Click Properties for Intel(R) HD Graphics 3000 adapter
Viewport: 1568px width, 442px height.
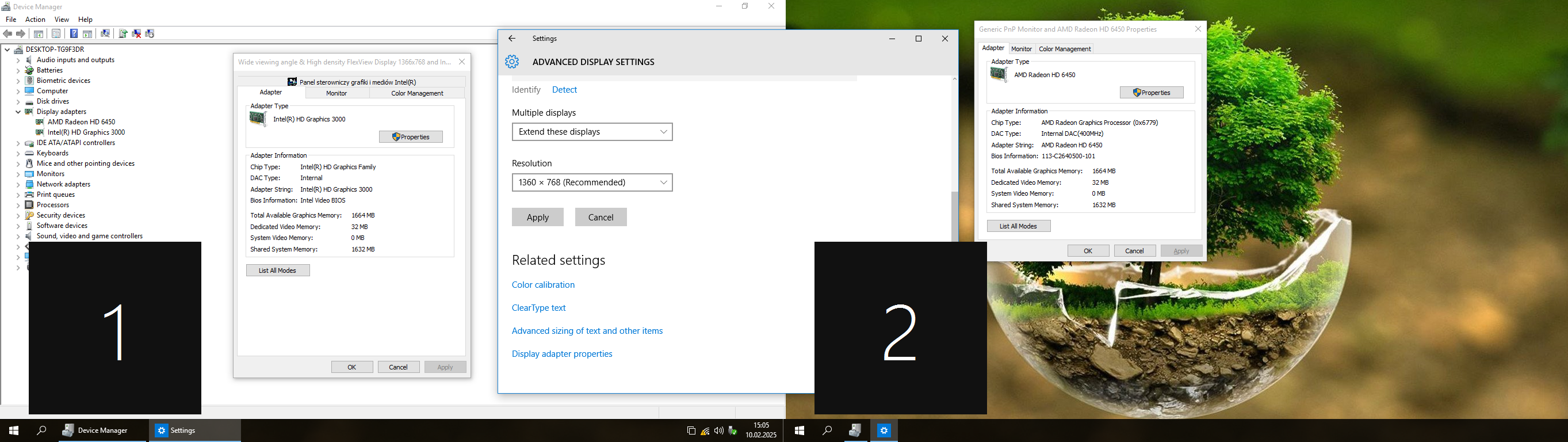click(411, 137)
